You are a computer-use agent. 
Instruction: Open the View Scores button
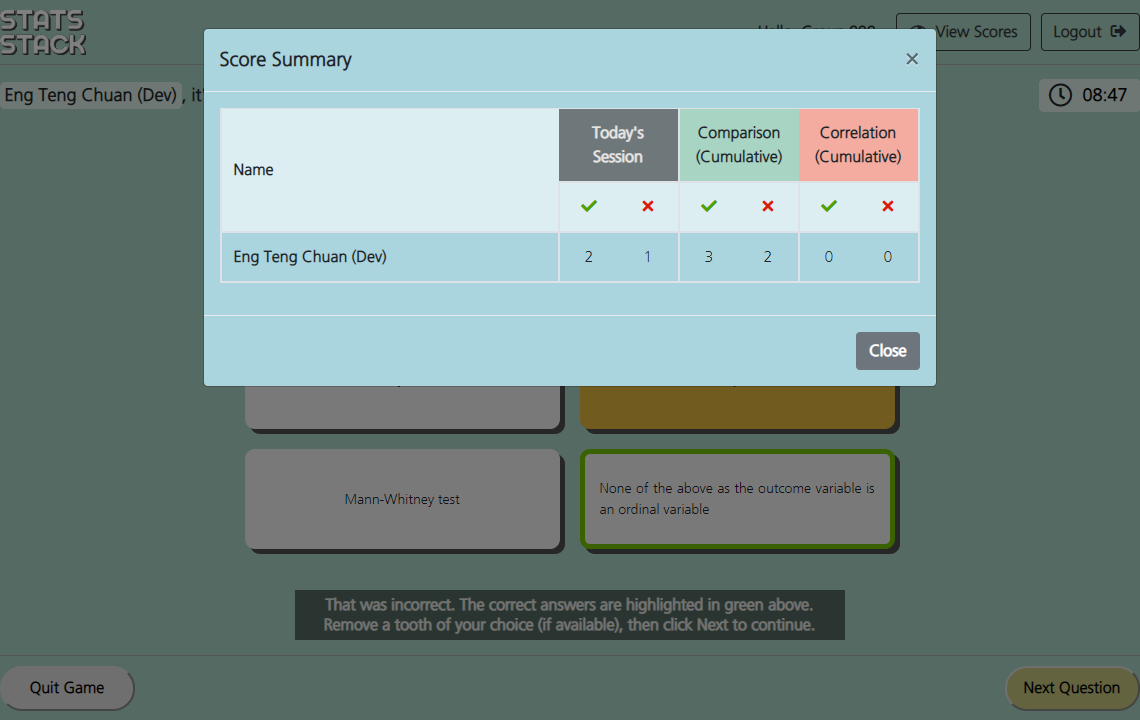coord(964,32)
